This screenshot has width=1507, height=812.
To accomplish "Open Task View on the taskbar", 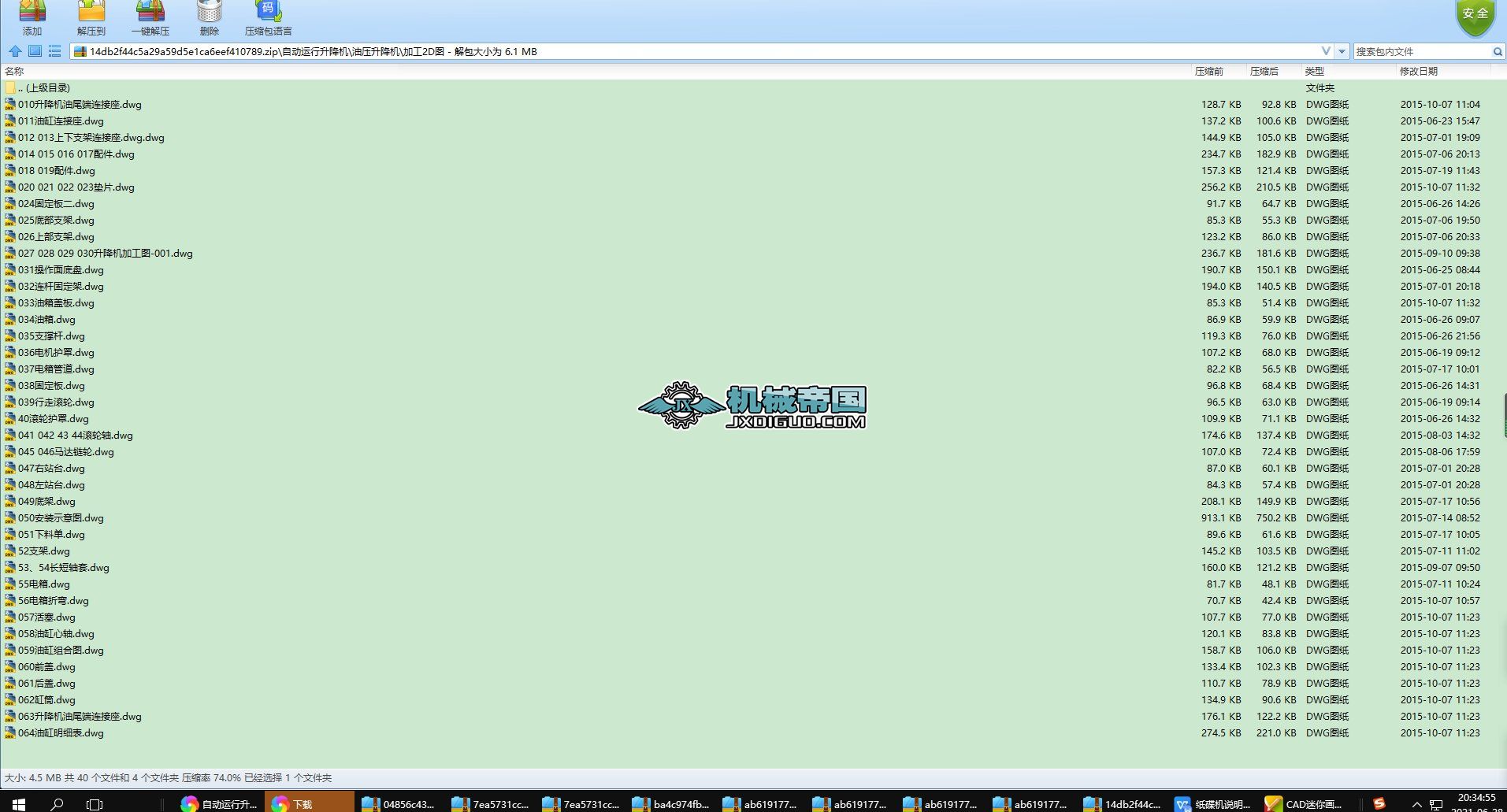I will (95, 804).
